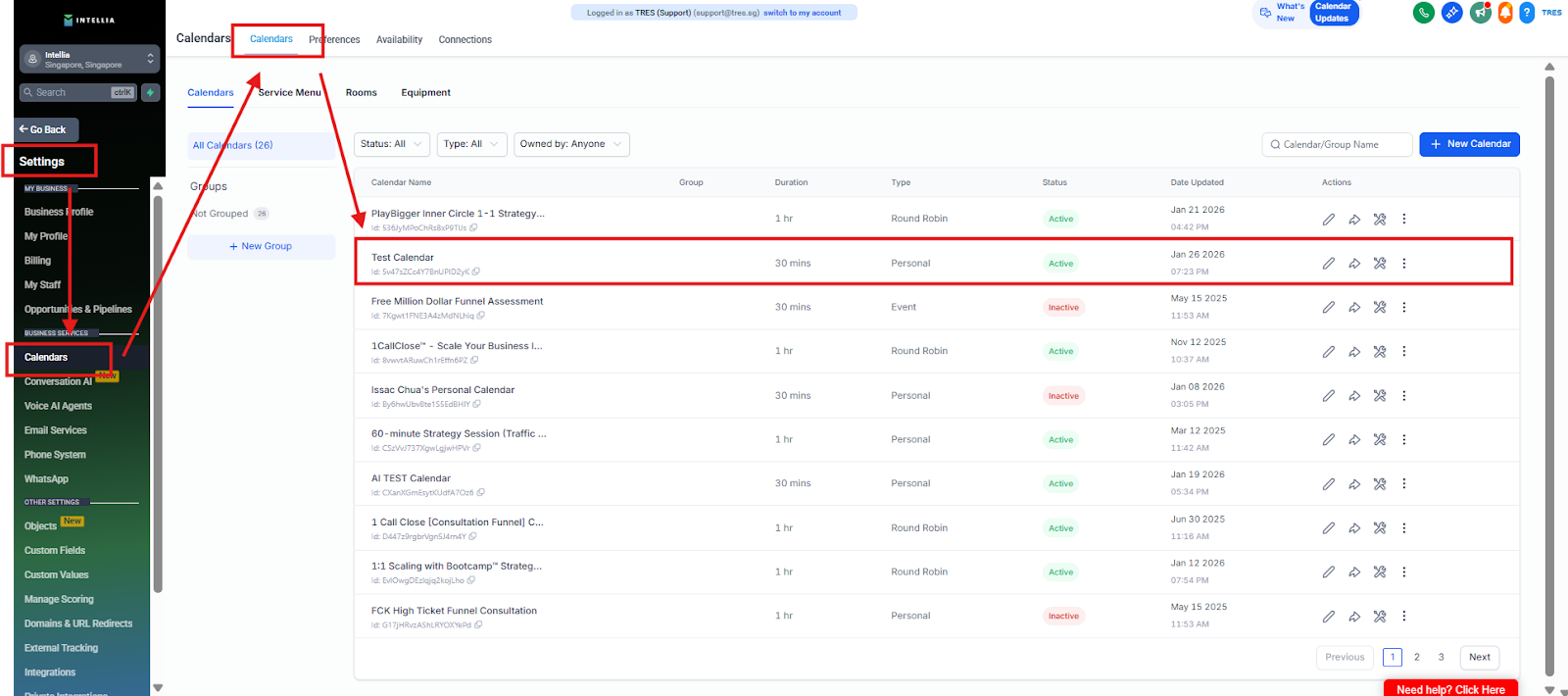This screenshot has width=1568, height=696.
Task: Click share arrow icon for PlayBigger Inner Circle
Action: pos(1354,220)
